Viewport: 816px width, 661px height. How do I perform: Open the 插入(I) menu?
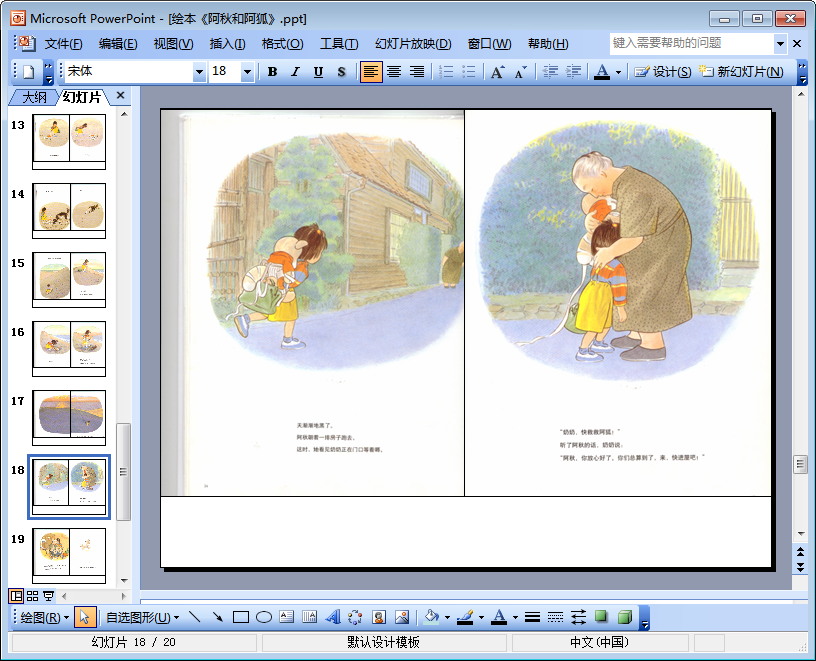(227, 44)
